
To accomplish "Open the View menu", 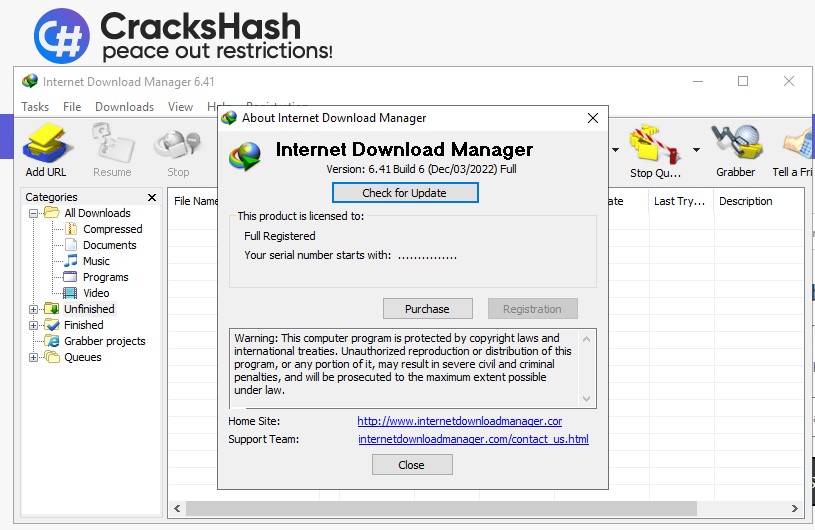I will tap(180, 107).
